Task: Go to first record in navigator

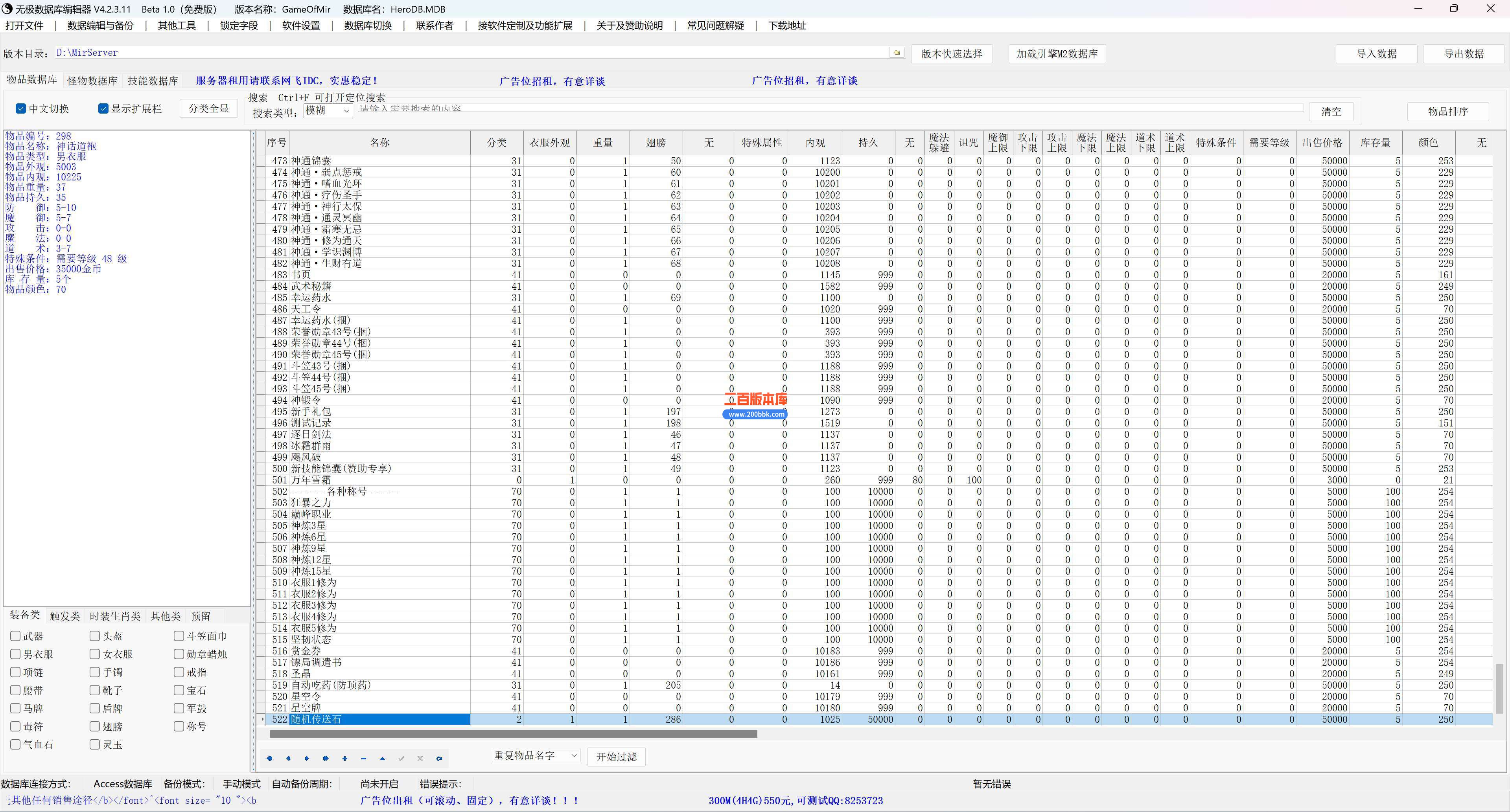Action: 269,758
